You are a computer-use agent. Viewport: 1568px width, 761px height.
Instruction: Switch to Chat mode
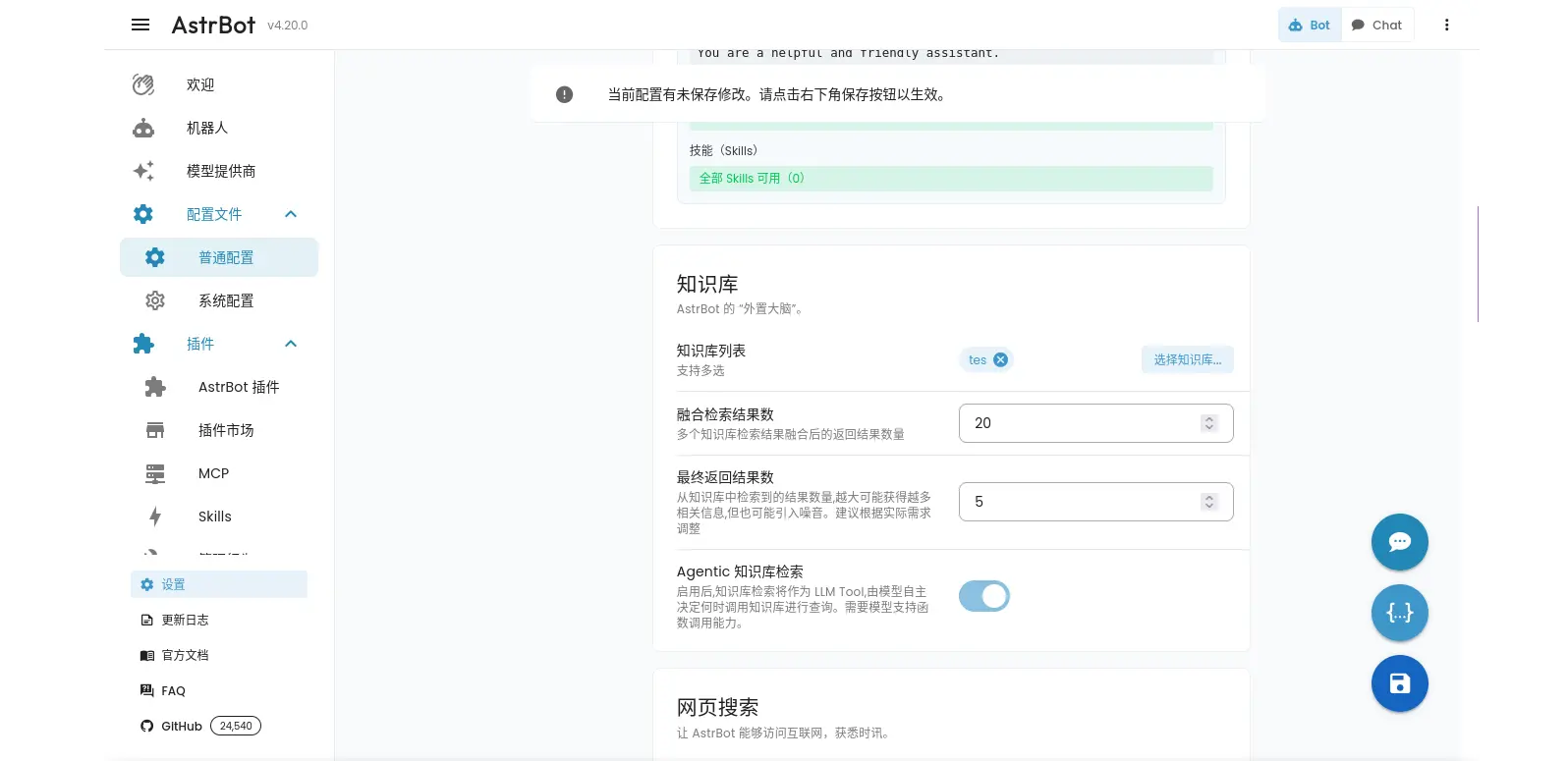[1376, 25]
